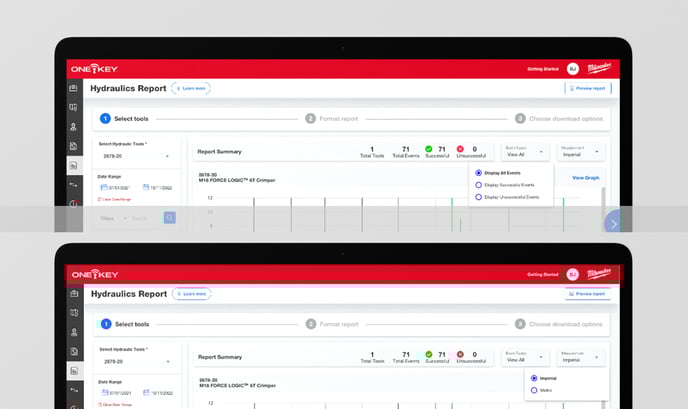Open the map places icon in bottom screen sidebar
The image size is (688, 409).
point(74,313)
